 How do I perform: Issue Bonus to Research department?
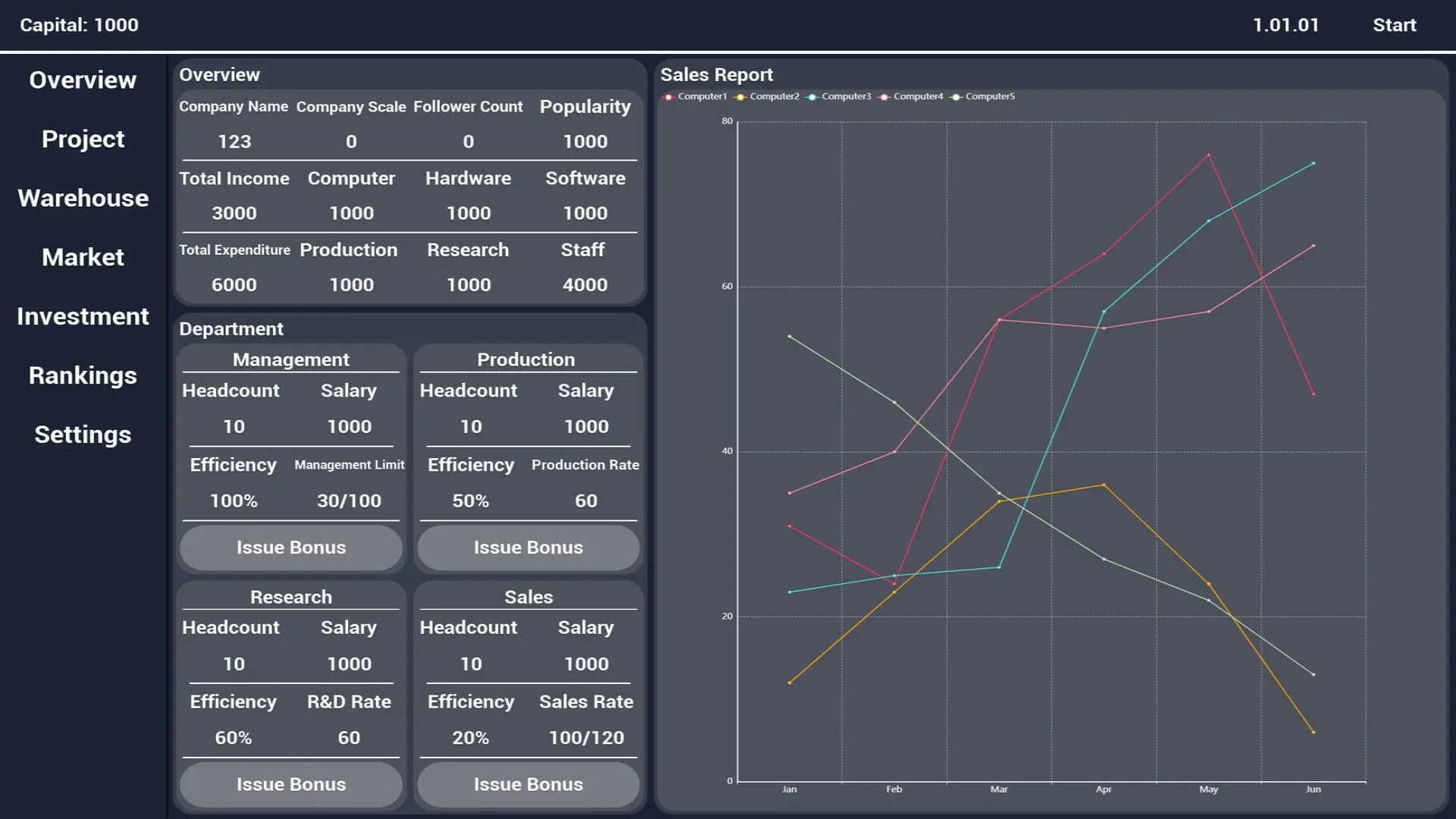point(291,785)
